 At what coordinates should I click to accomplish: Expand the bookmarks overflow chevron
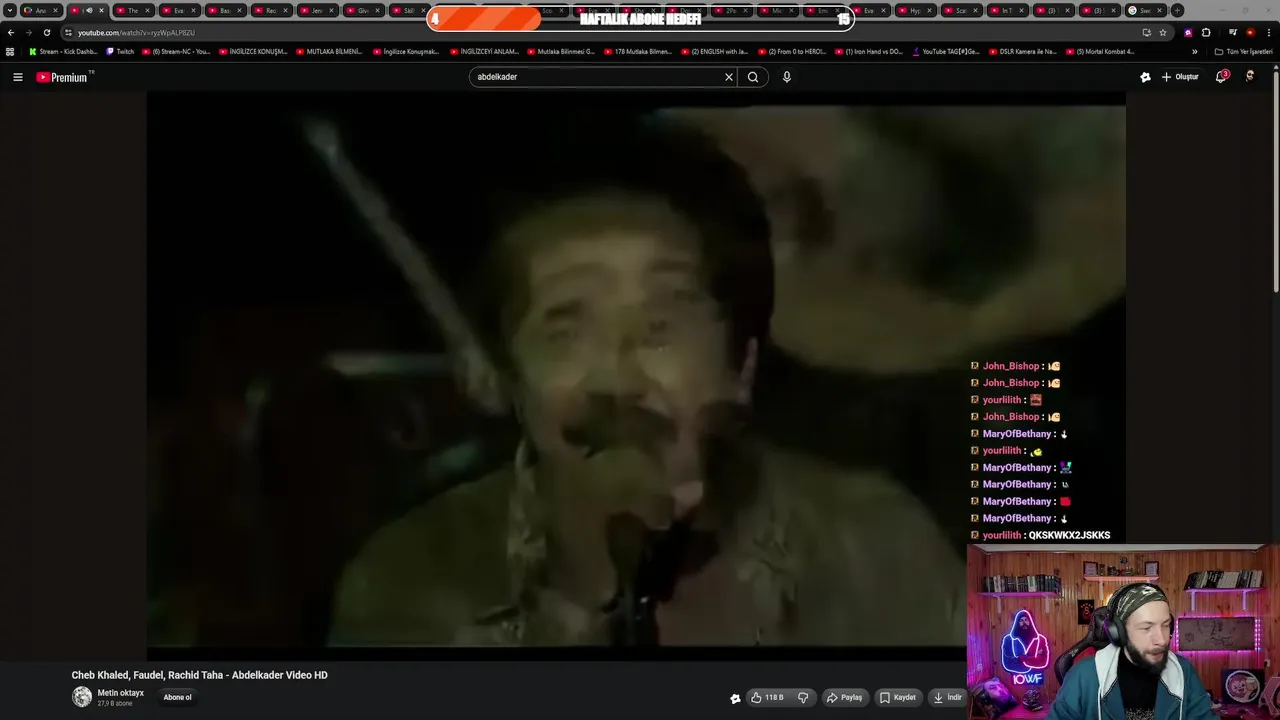pyautogui.click(x=1194, y=51)
